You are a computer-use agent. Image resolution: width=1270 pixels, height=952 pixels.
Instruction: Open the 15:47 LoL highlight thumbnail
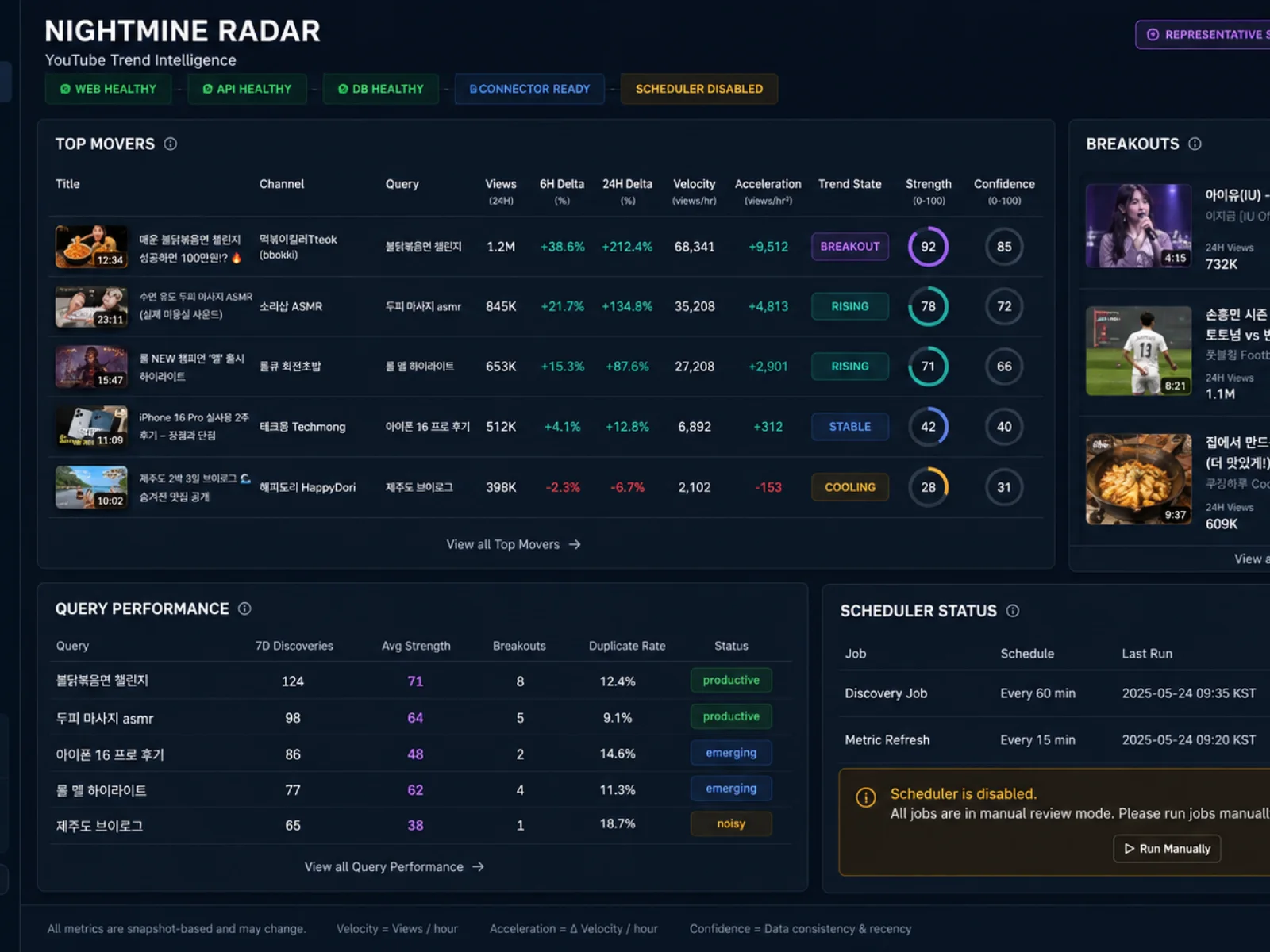[91, 367]
